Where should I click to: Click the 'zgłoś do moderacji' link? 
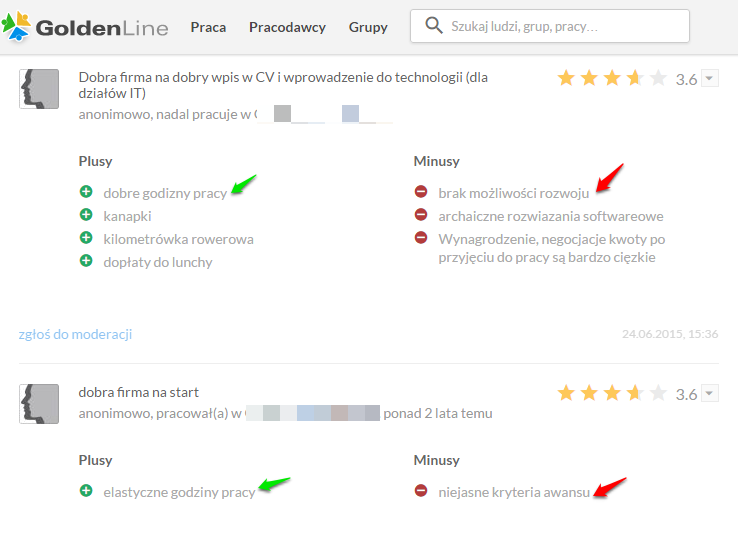click(x=75, y=334)
